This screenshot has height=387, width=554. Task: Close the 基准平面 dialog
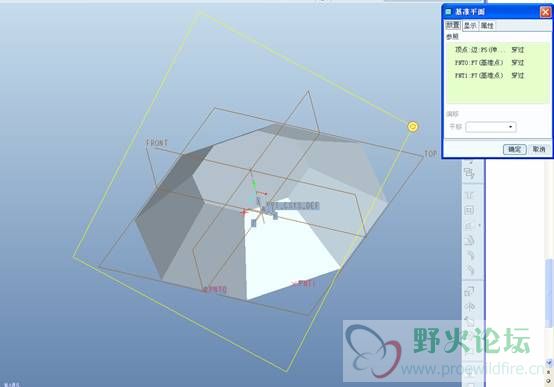[x=545, y=12]
